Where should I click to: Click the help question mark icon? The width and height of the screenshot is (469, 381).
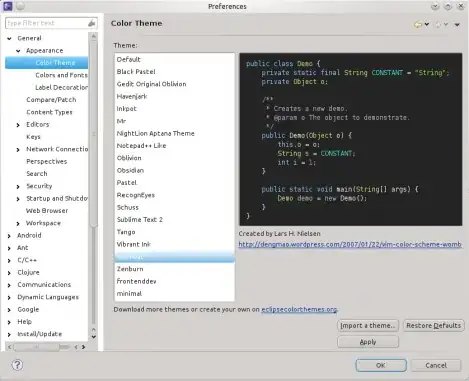(x=17, y=365)
